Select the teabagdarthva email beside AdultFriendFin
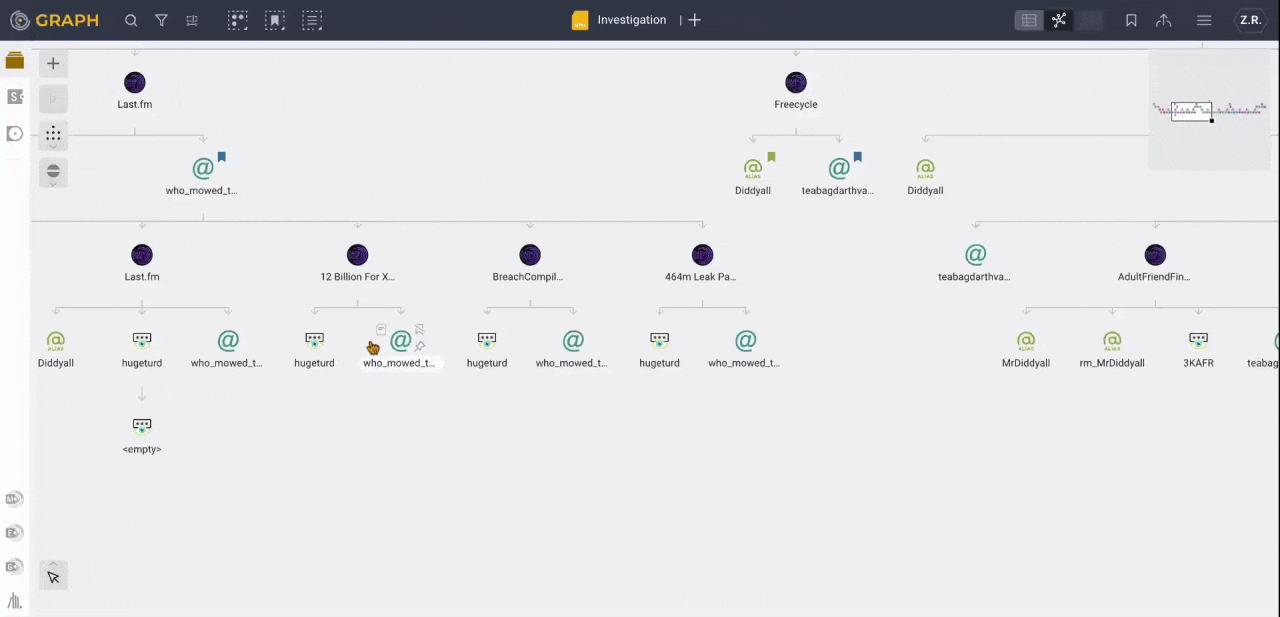 pyautogui.click(x=975, y=255)
